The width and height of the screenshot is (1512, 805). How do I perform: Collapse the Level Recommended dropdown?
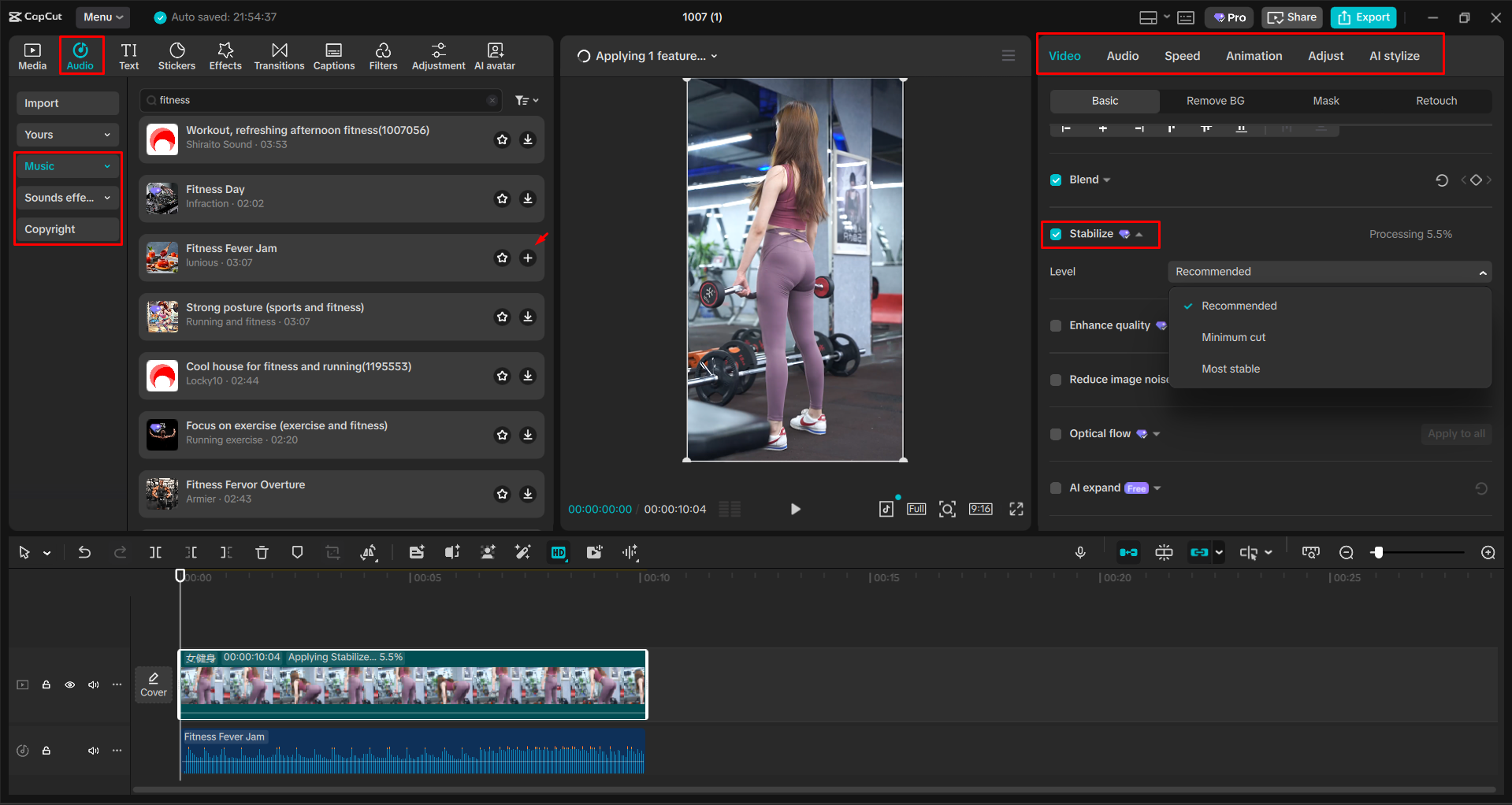coord(1329,272)
